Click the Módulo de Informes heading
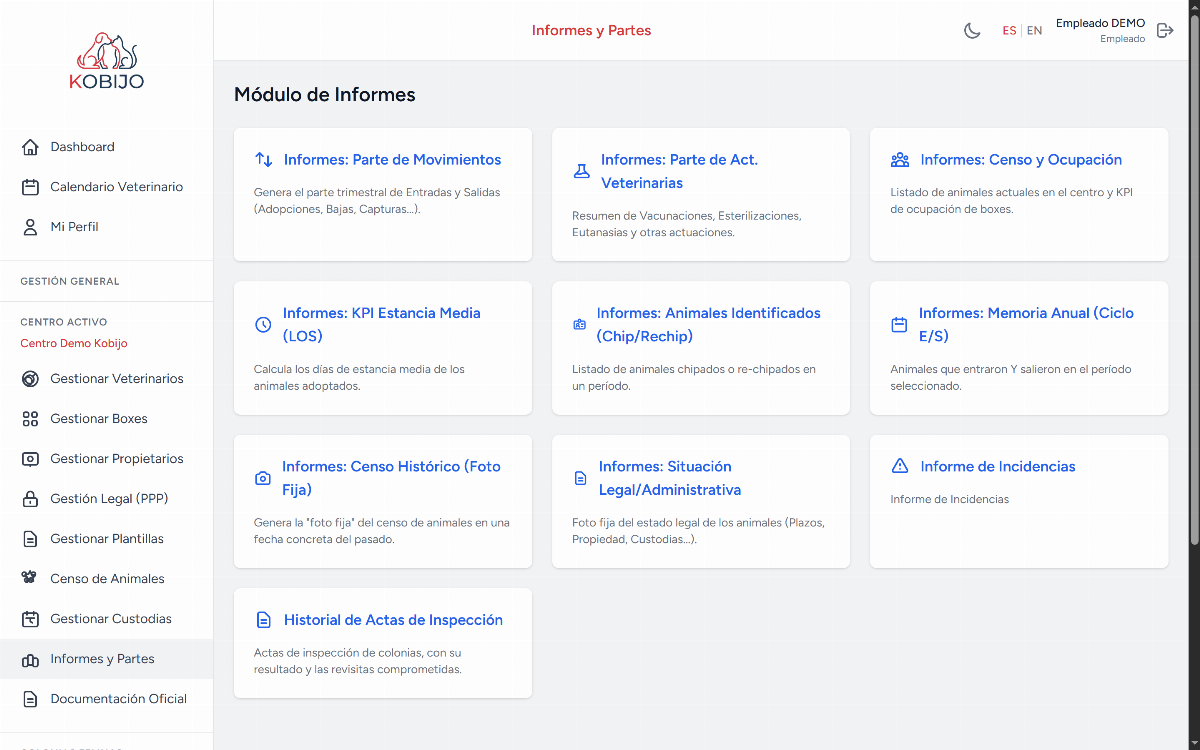Image resolution: width=1200 pixels, height=750 pixels. coord(325,95)
